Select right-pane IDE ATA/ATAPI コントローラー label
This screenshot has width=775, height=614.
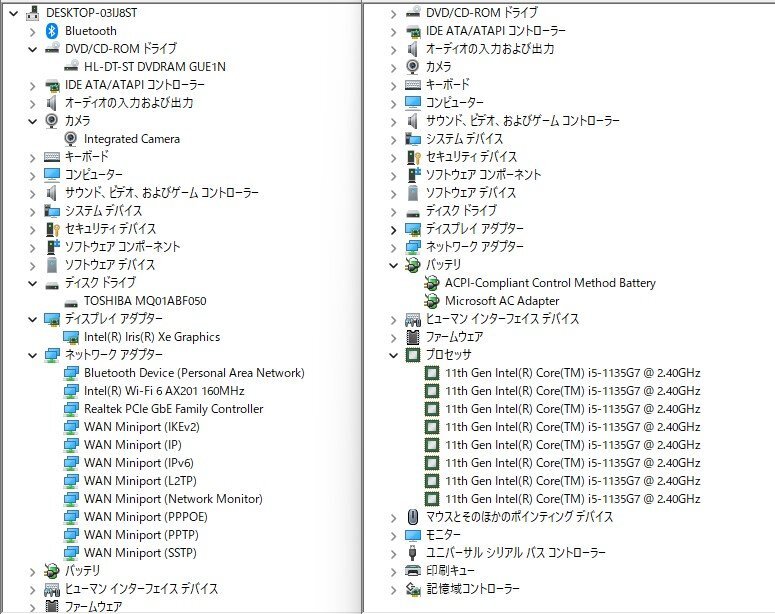496,31
